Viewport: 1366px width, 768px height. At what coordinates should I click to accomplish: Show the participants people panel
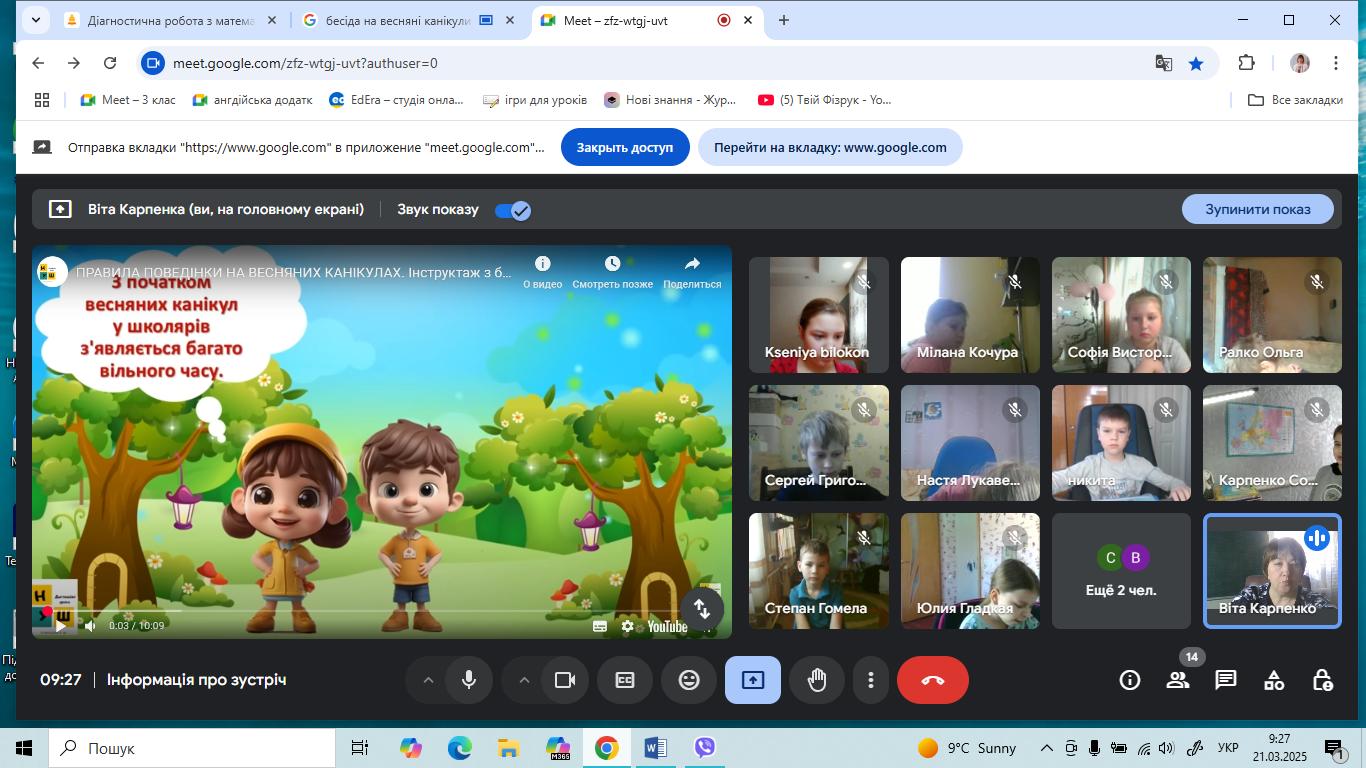coord(1178,680)
